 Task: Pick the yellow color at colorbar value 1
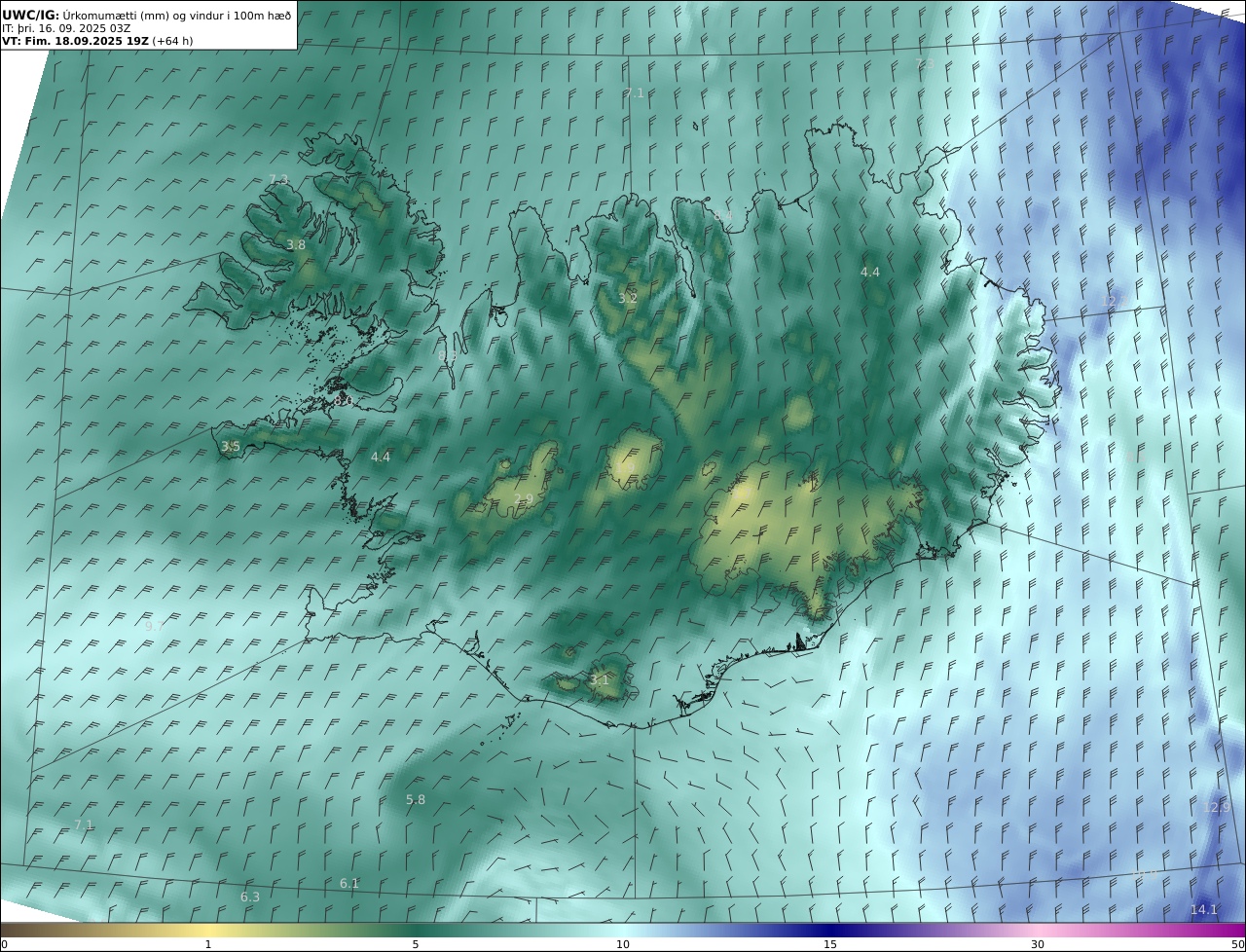point(208,930)
